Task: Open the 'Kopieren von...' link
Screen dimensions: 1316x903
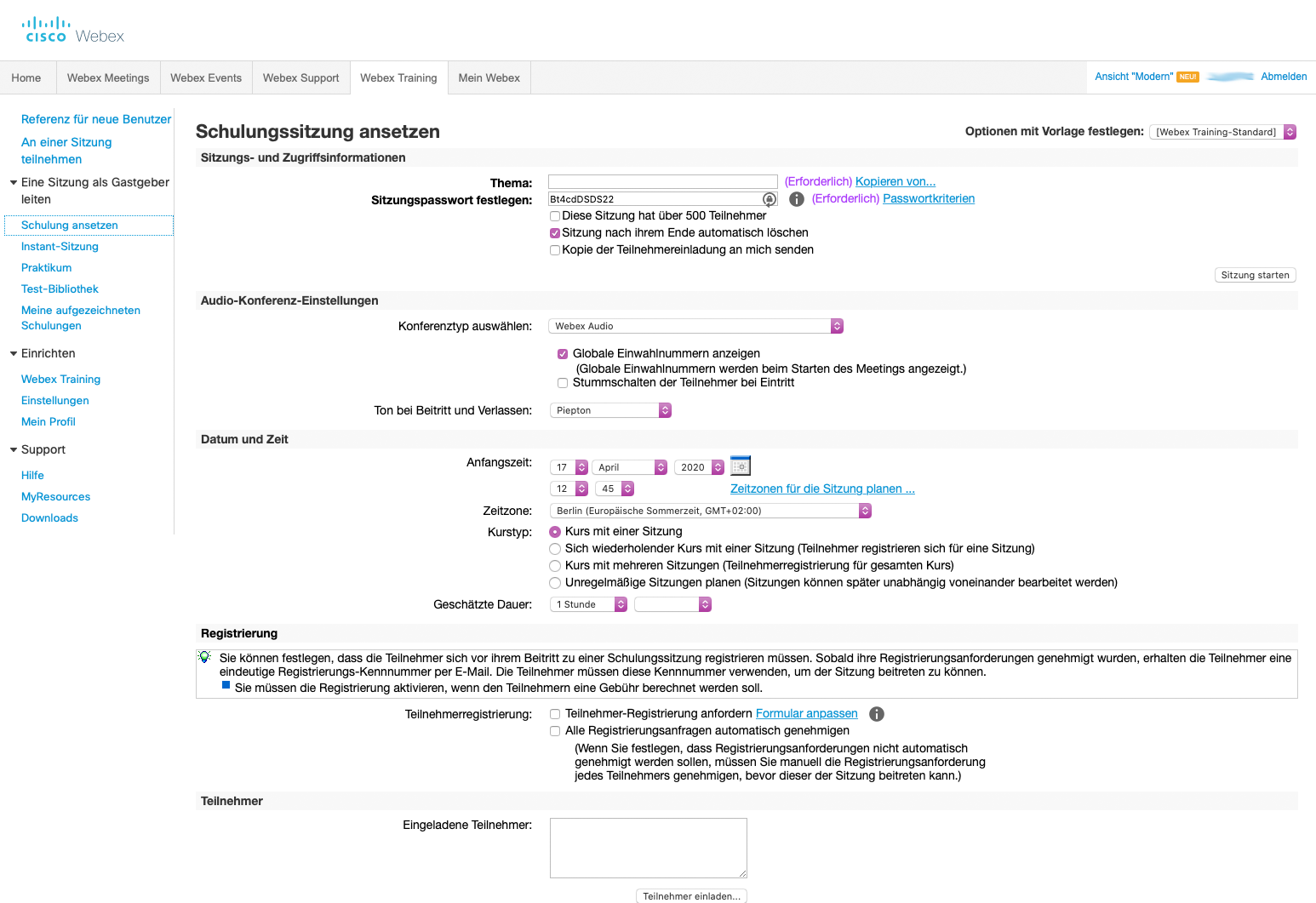Action: click(895, 181)
